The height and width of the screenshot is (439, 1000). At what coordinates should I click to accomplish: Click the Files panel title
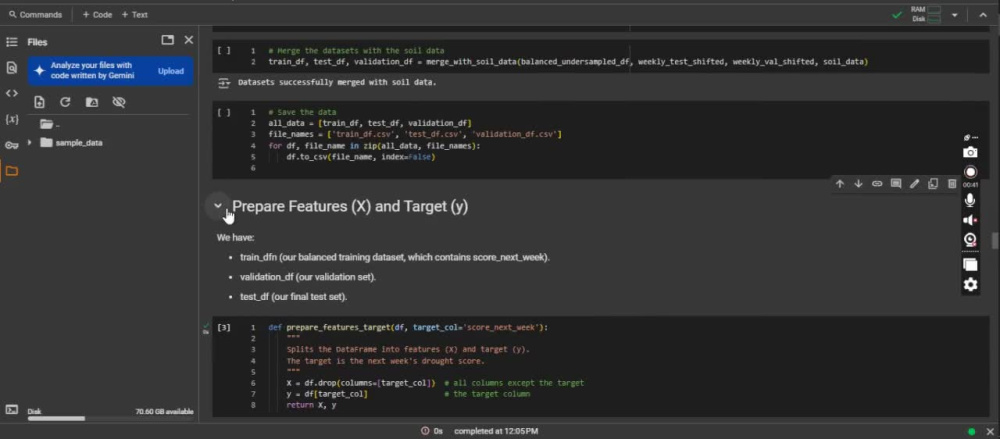38,42
